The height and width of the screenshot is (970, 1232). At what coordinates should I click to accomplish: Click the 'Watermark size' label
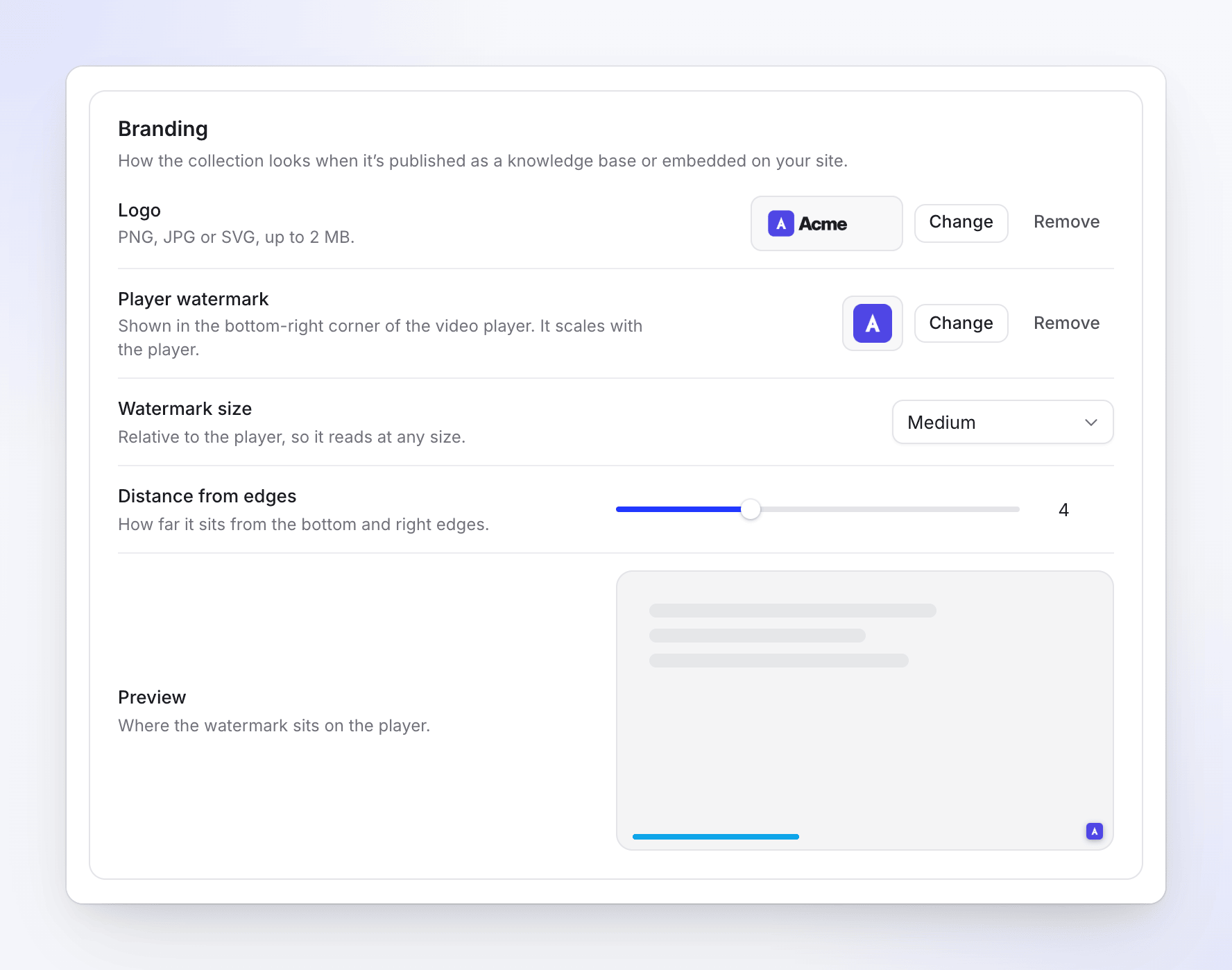click(x=185, y=409)
